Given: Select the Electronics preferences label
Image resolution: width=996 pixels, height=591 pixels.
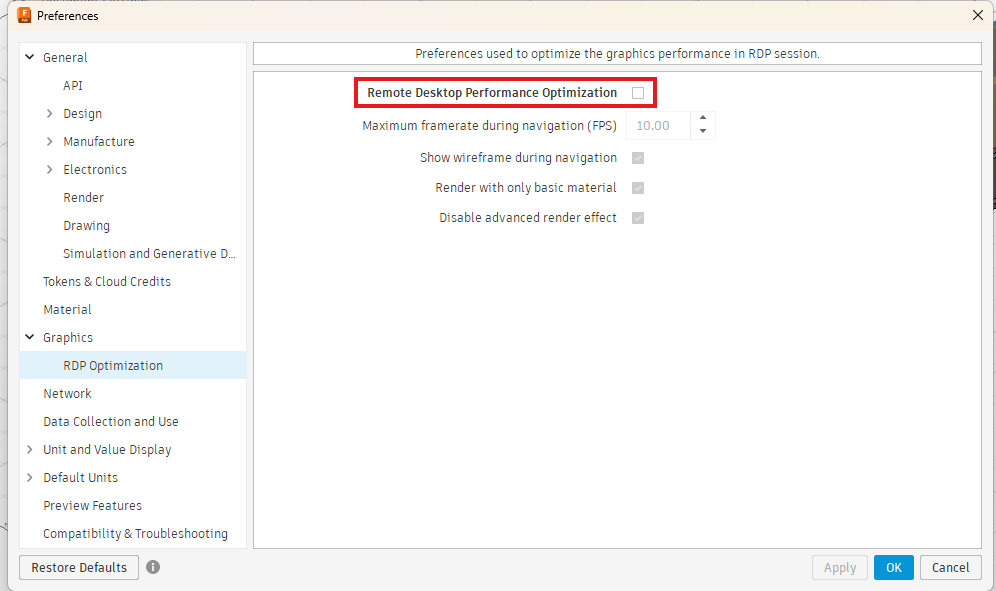Looking at the screenshot, I should pyautogui.click(x=95, y=169).
